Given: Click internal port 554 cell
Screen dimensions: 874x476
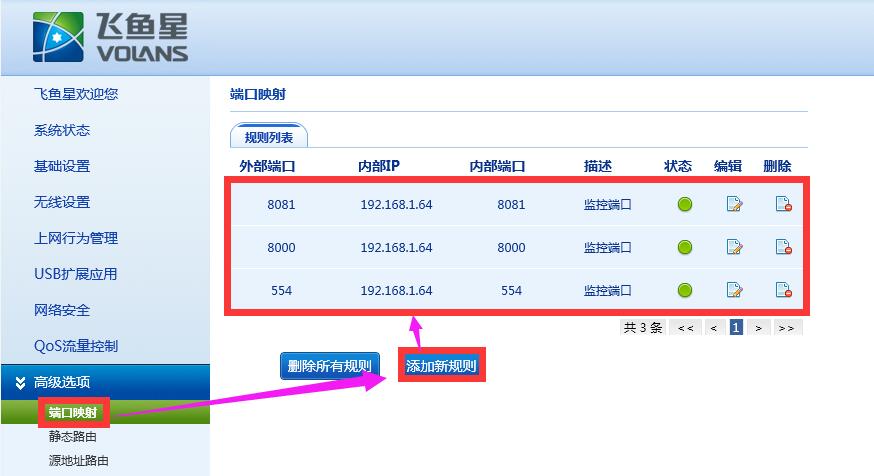Looking at the screenshot, I should click(x=511, y=290).
